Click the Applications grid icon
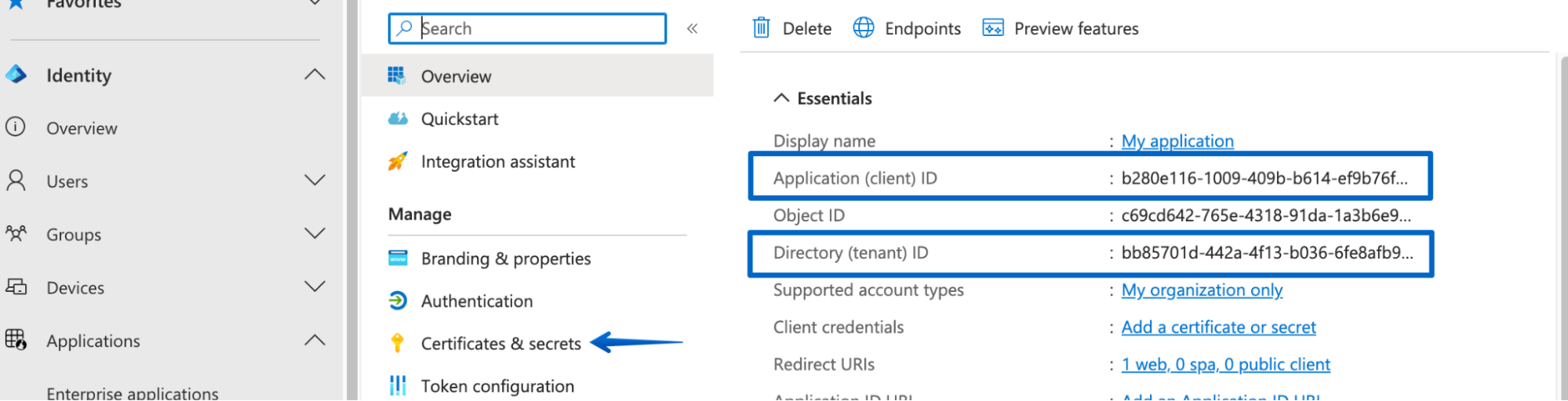Screen dimensions: 1568x401 [x=16, y=340]
